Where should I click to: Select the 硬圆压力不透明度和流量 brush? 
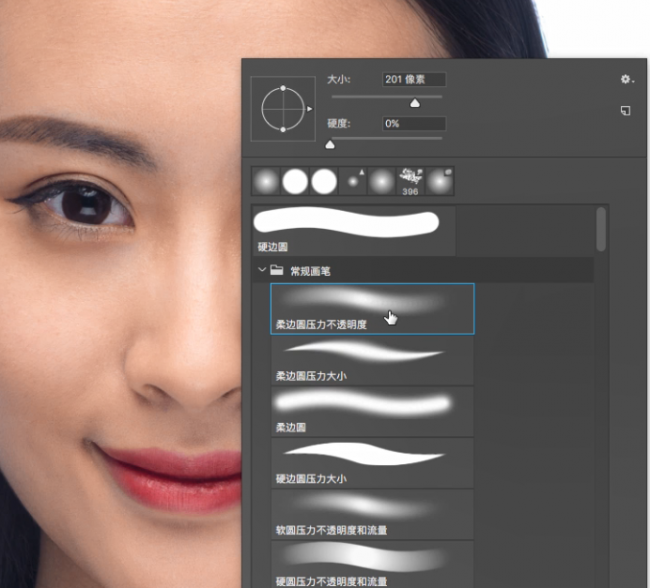point(372,564)
